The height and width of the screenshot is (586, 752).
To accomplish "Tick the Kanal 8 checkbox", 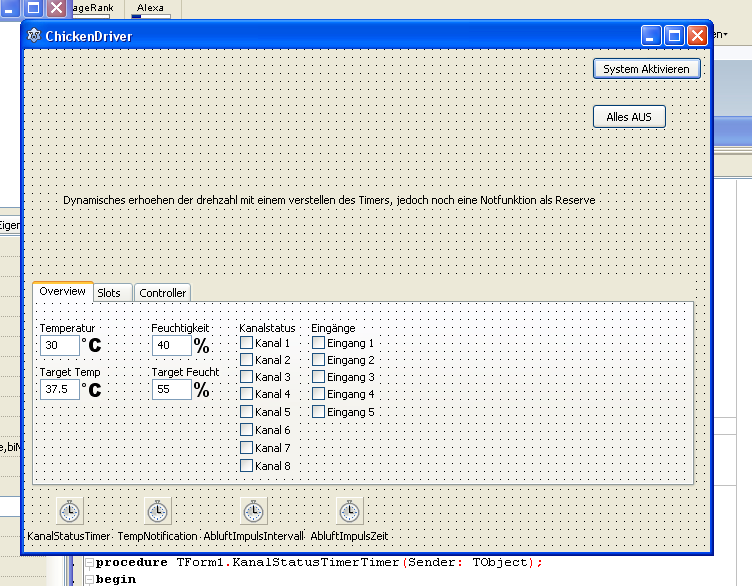I will point(246,465).
